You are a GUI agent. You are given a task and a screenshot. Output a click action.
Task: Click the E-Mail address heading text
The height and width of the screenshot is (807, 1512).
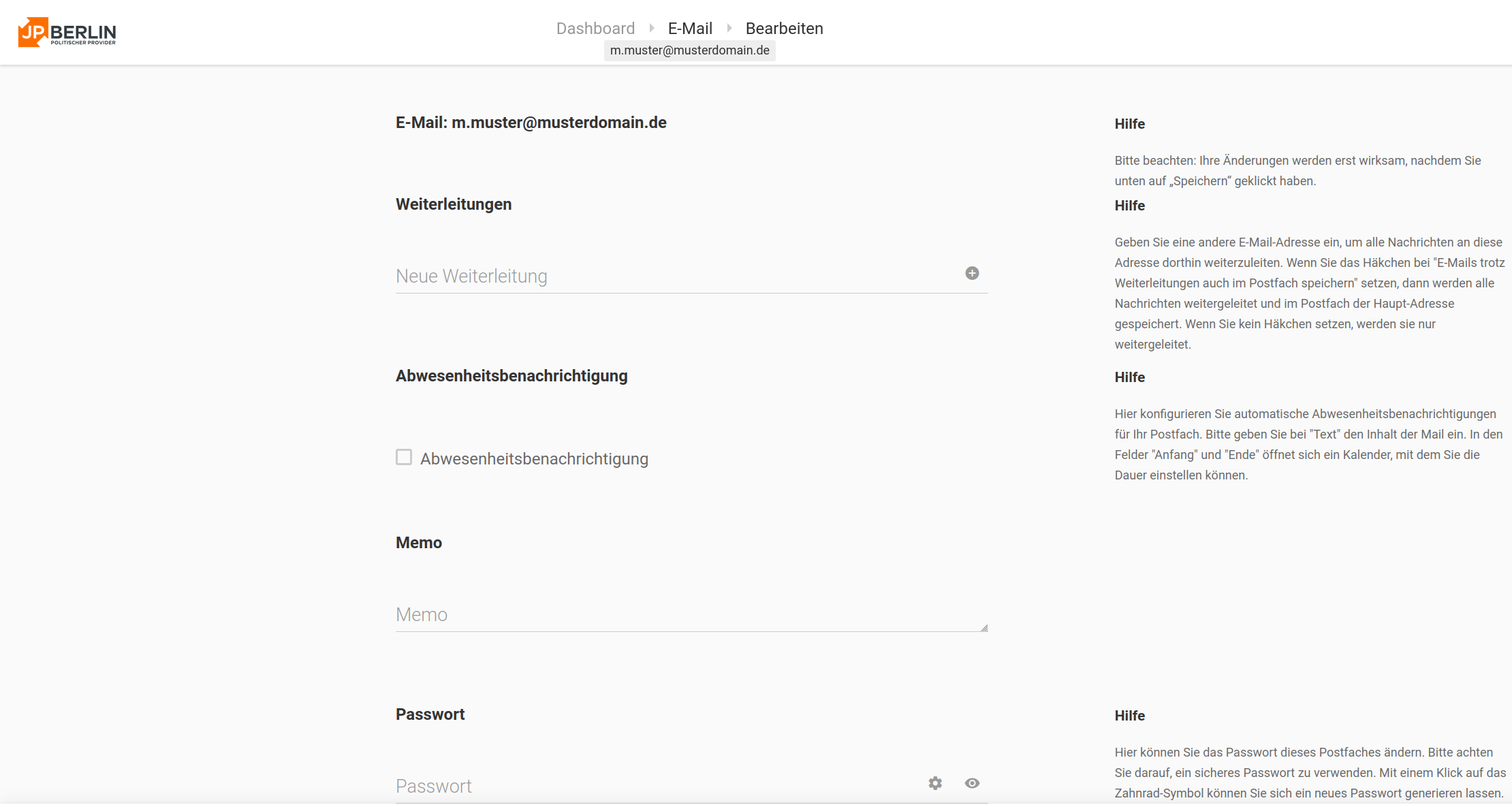[x=531, y=123]
